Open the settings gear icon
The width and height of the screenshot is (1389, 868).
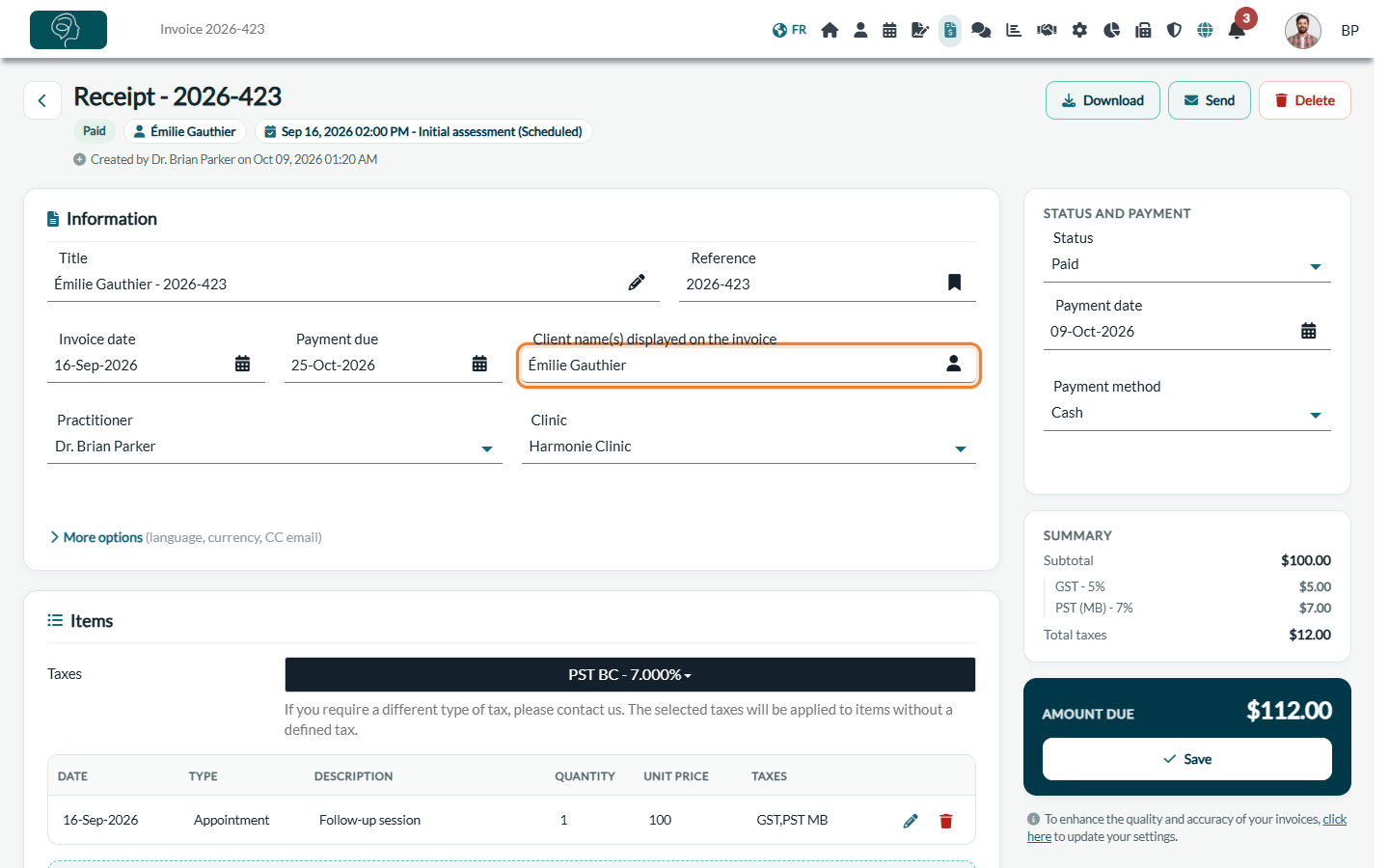[x=1079, y=30]
